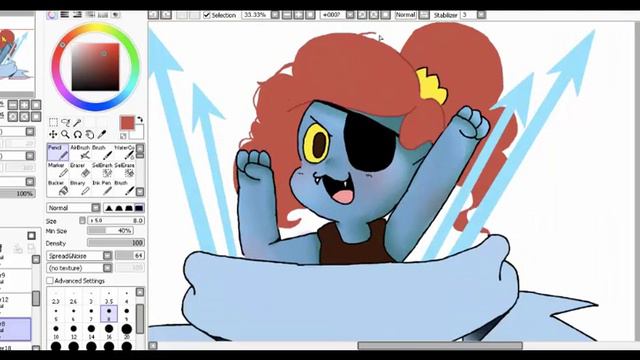Select the flat brush edge shape
Screen dimensions: 640x360
[139, 208]
